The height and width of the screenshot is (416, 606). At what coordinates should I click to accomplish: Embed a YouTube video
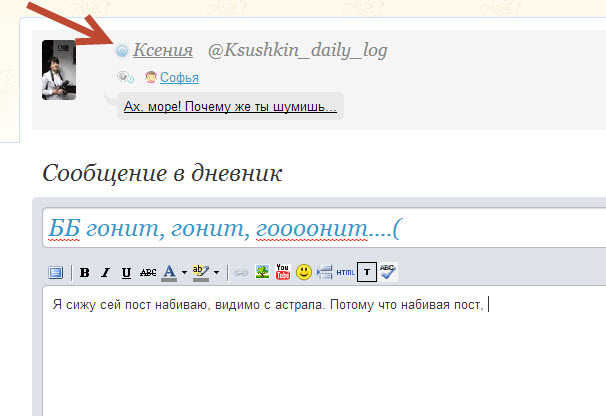283,272
